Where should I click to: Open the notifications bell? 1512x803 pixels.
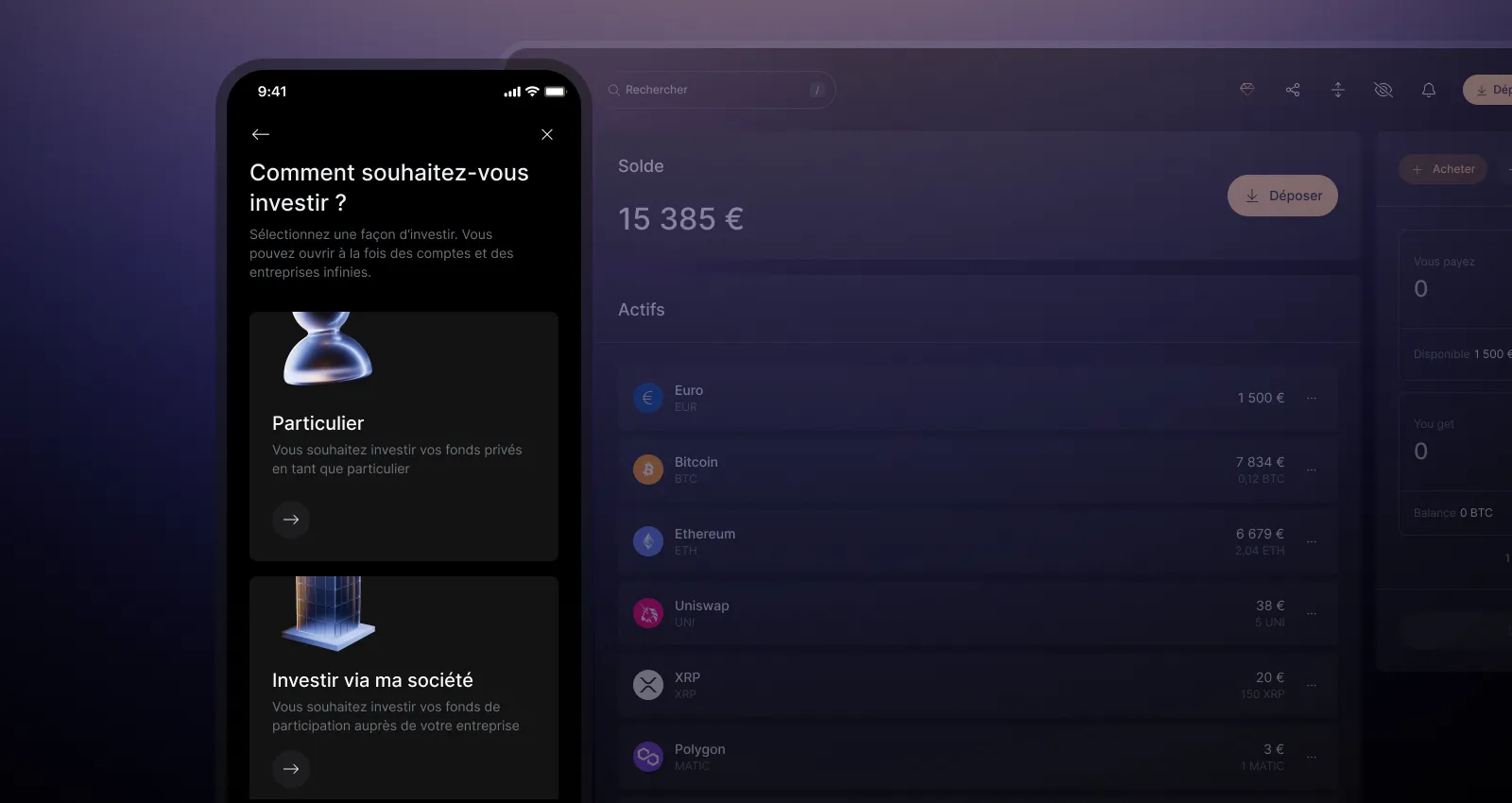click(1429, 90)
